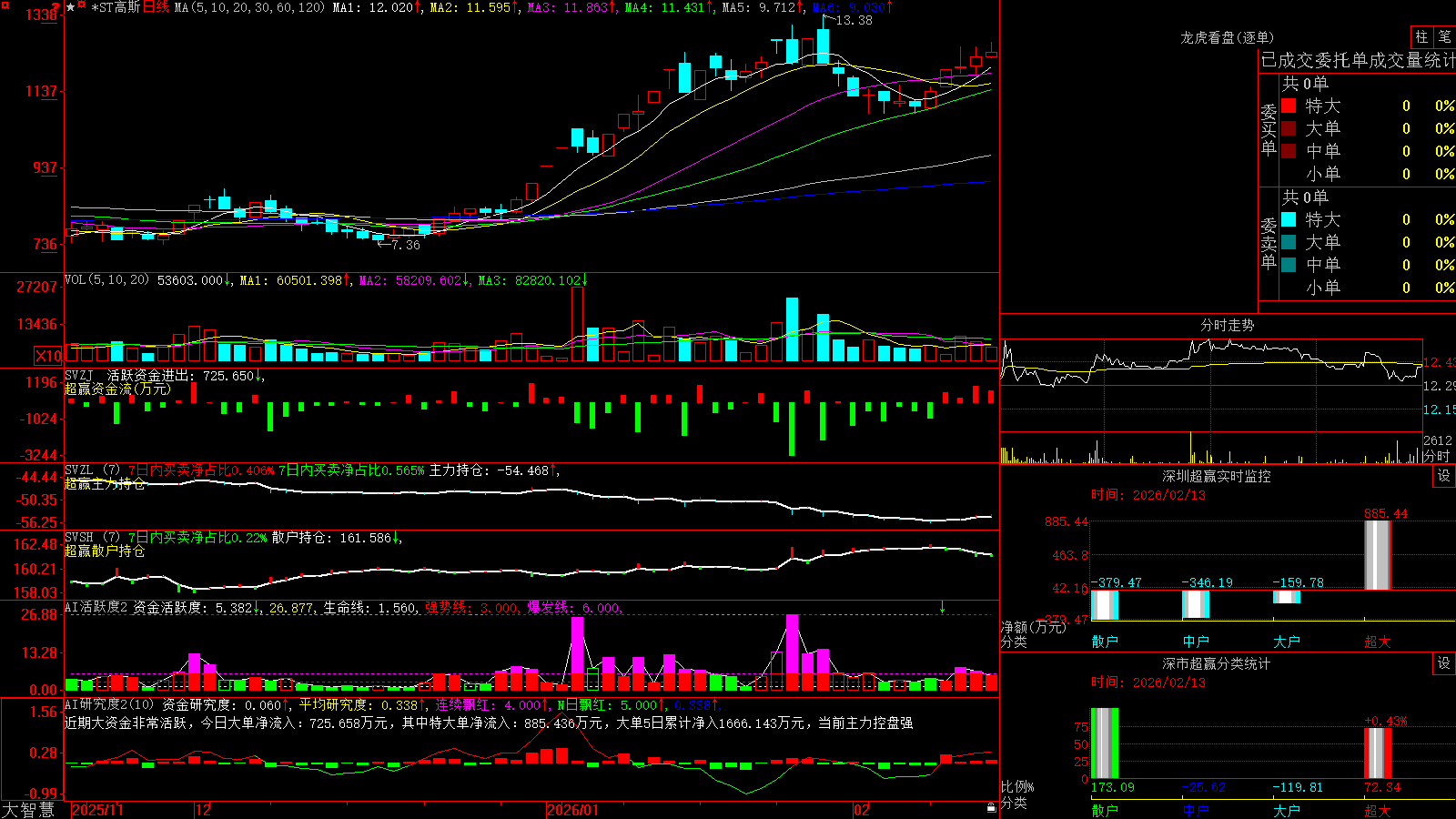1456x819 pixels.
Task: Click the red 特大 swatch in 委买单
Action: [1289, 106]
